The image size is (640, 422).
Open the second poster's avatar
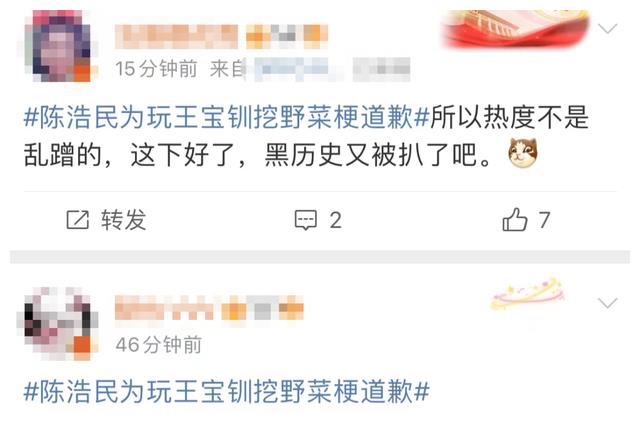coord(58,324)
